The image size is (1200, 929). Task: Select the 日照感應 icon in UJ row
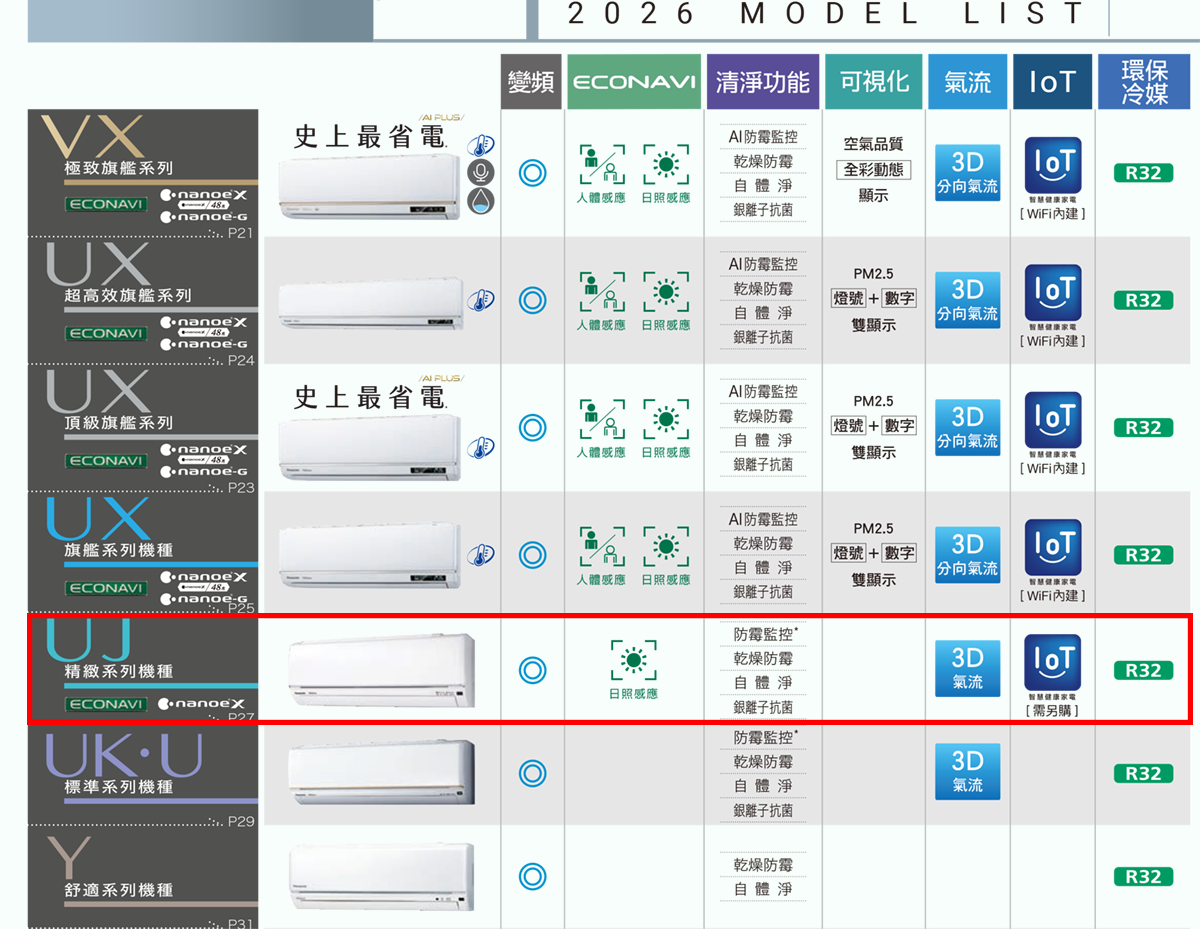click(633, 660)
